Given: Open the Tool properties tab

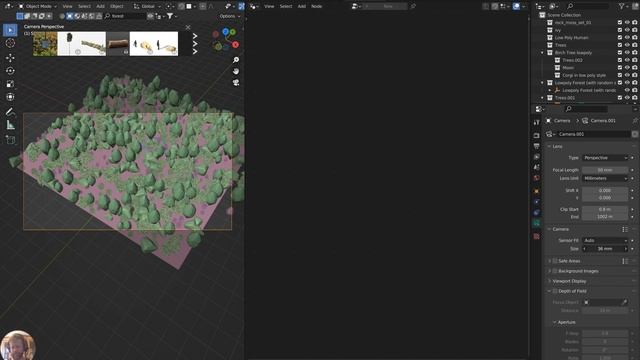Looking at the screenshot, I should tap(536, 122).
